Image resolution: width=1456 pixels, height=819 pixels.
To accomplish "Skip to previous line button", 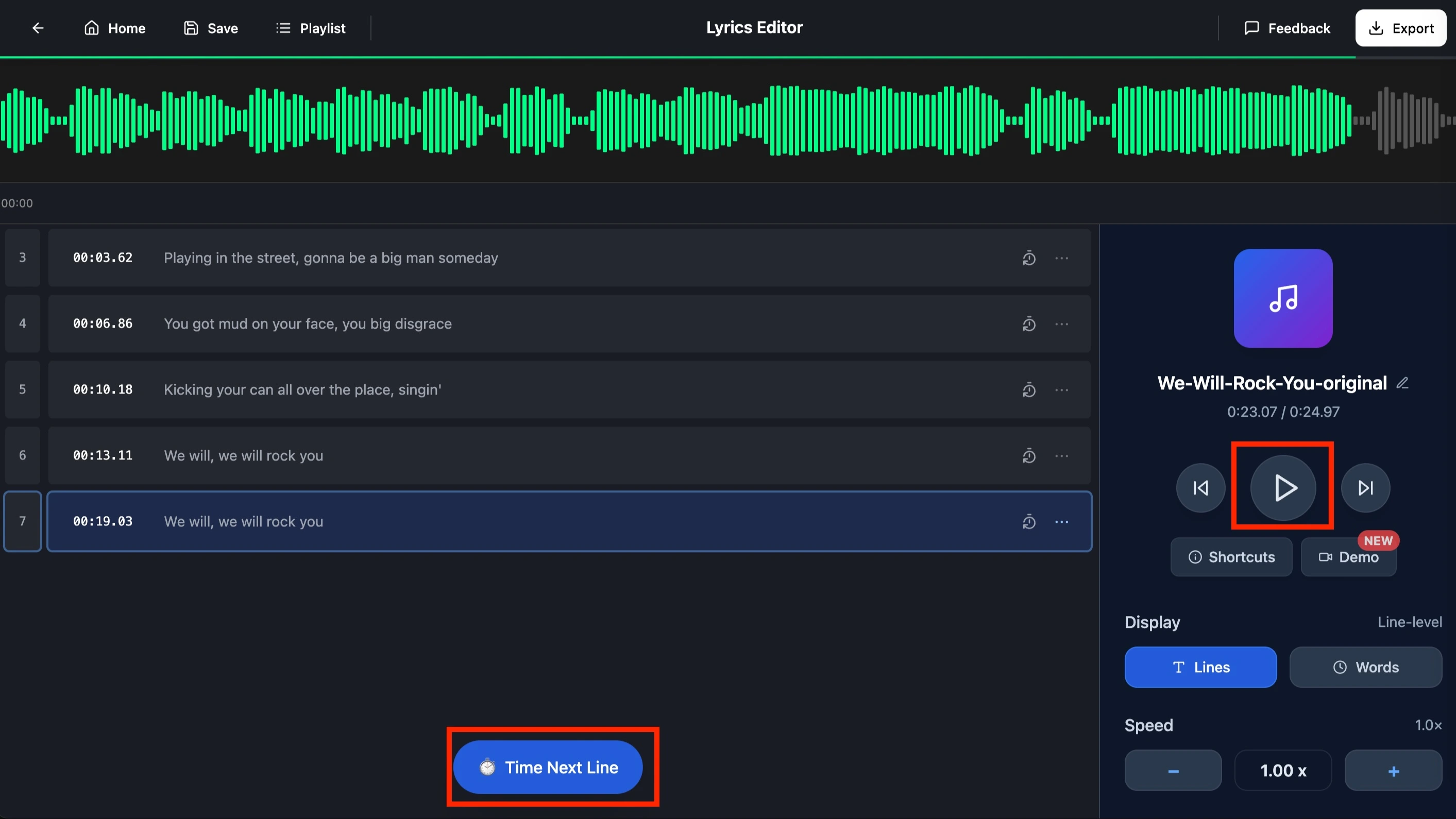I will [1200, 488].
